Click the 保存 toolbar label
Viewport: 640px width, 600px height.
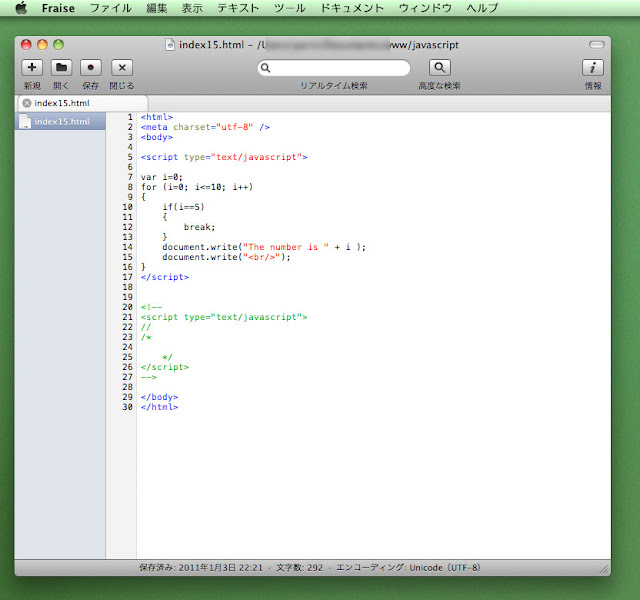tap(91, 86)
